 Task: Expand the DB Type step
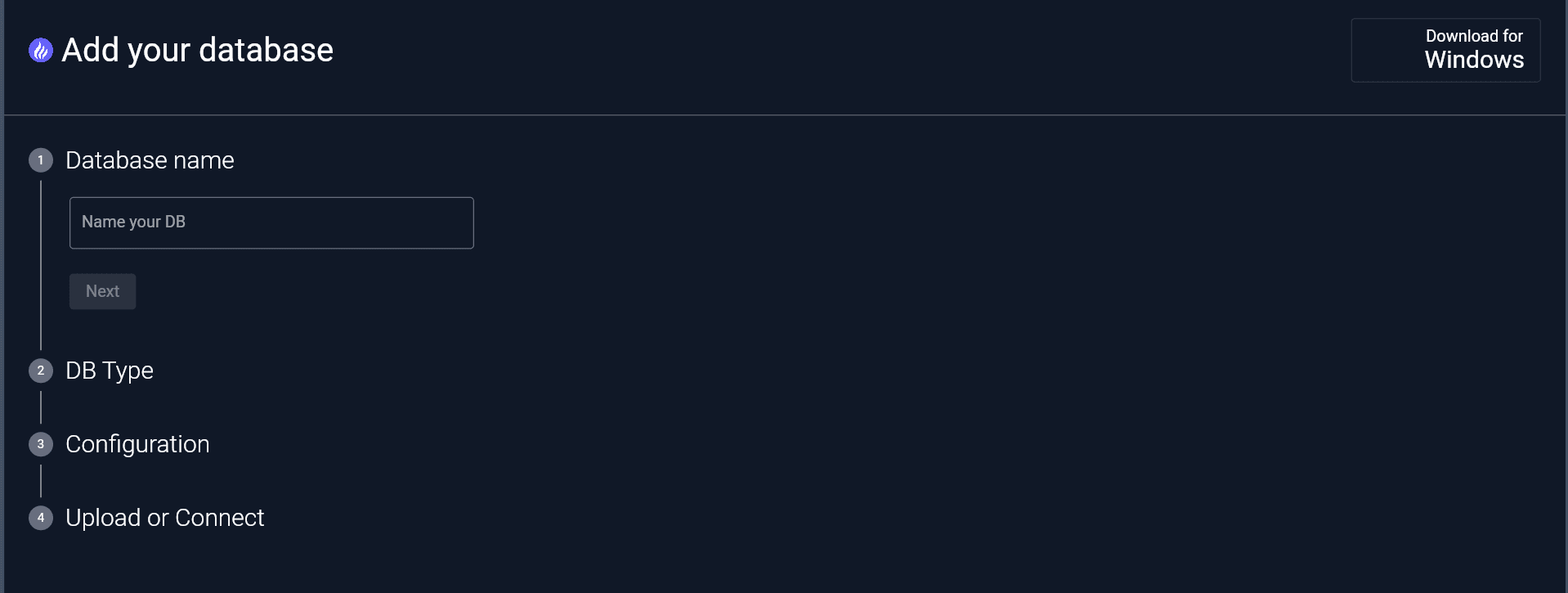pyautogui.click(x=110, y=371)
